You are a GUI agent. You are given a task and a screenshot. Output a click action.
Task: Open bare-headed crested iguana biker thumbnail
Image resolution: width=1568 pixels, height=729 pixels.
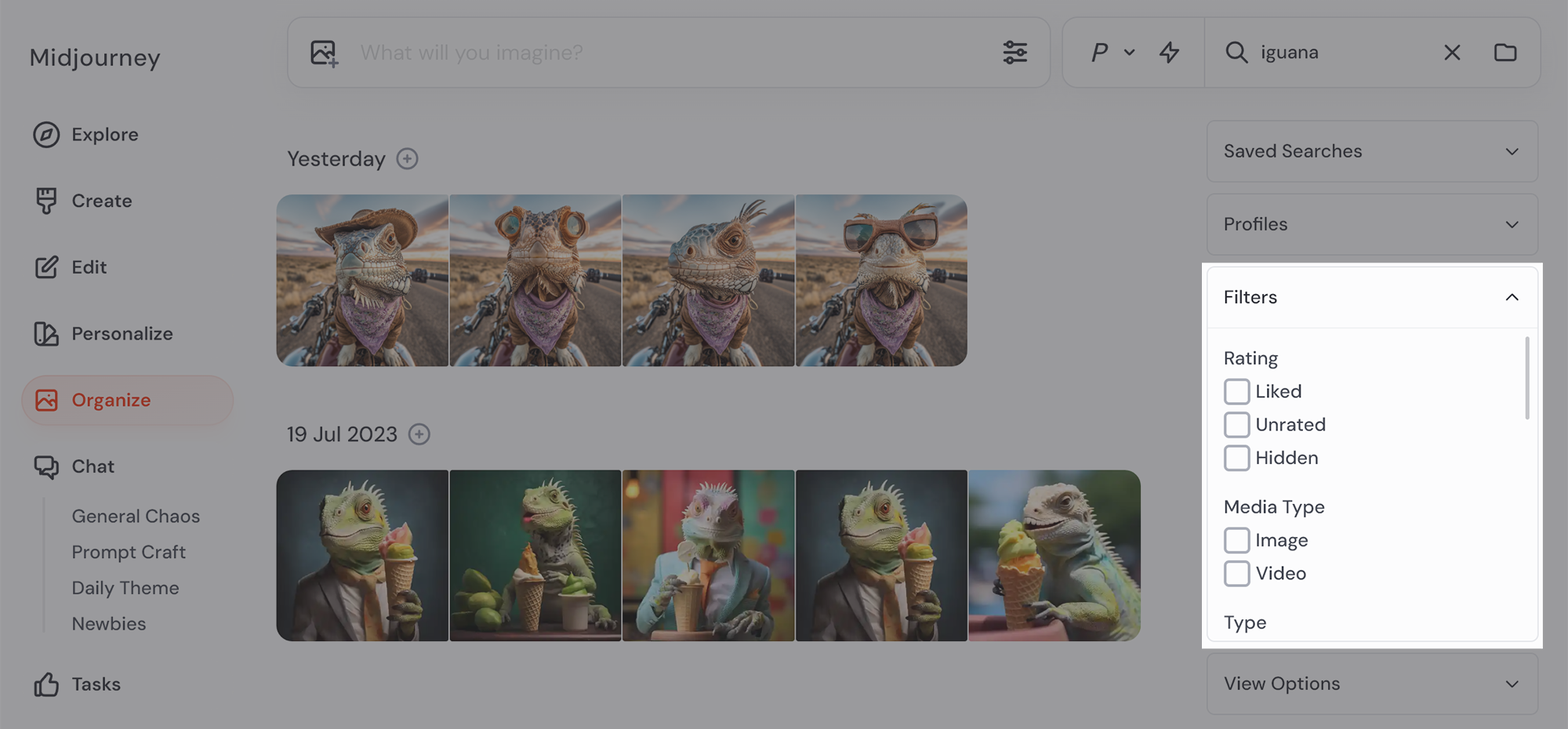pos(709,281)
